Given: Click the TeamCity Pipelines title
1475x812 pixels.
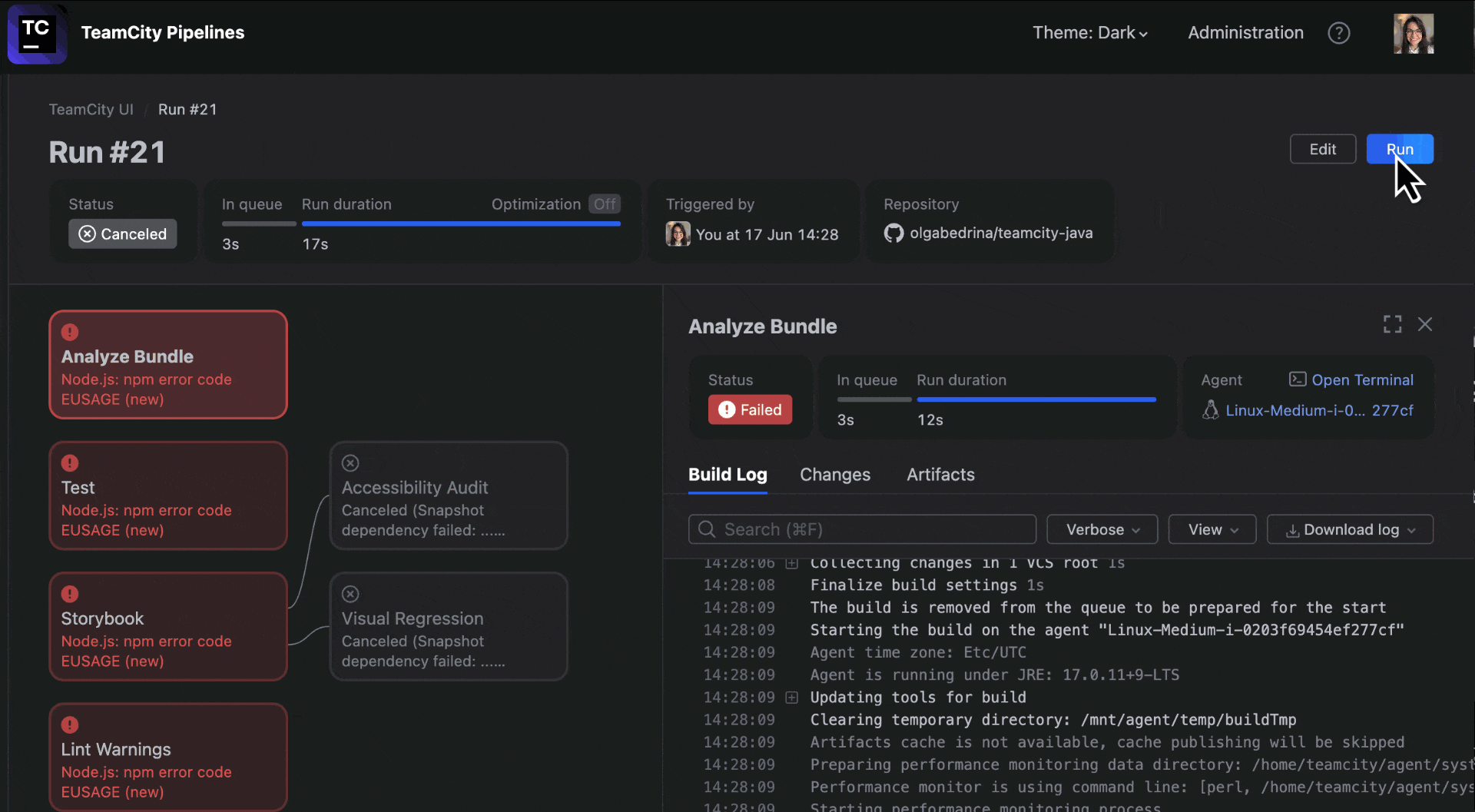Looking at the screenshot, I should tap(163, 32).
